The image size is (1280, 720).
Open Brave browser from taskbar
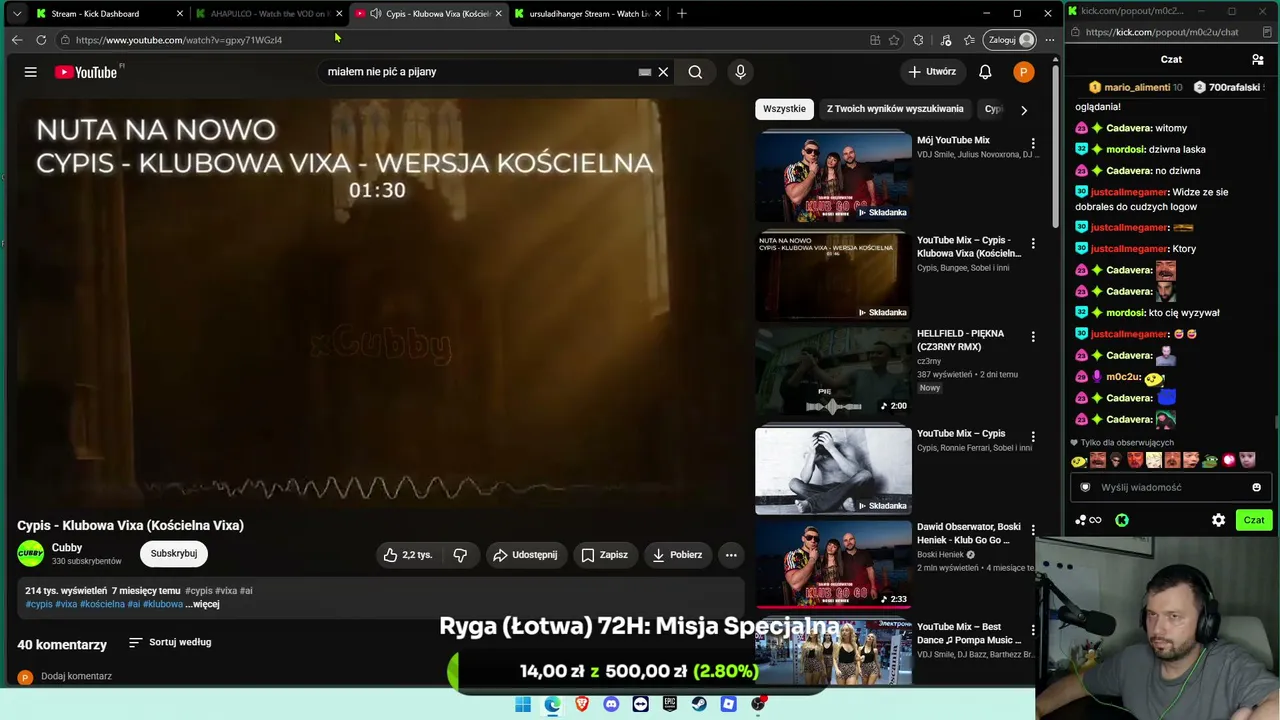tap(582, 704)
